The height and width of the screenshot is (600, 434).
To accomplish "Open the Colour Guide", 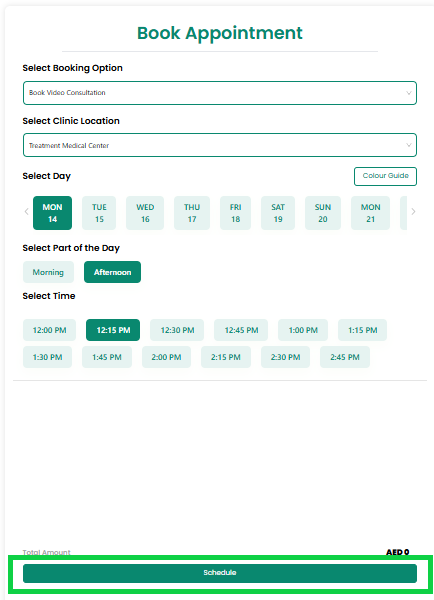I will coord(385,176).
